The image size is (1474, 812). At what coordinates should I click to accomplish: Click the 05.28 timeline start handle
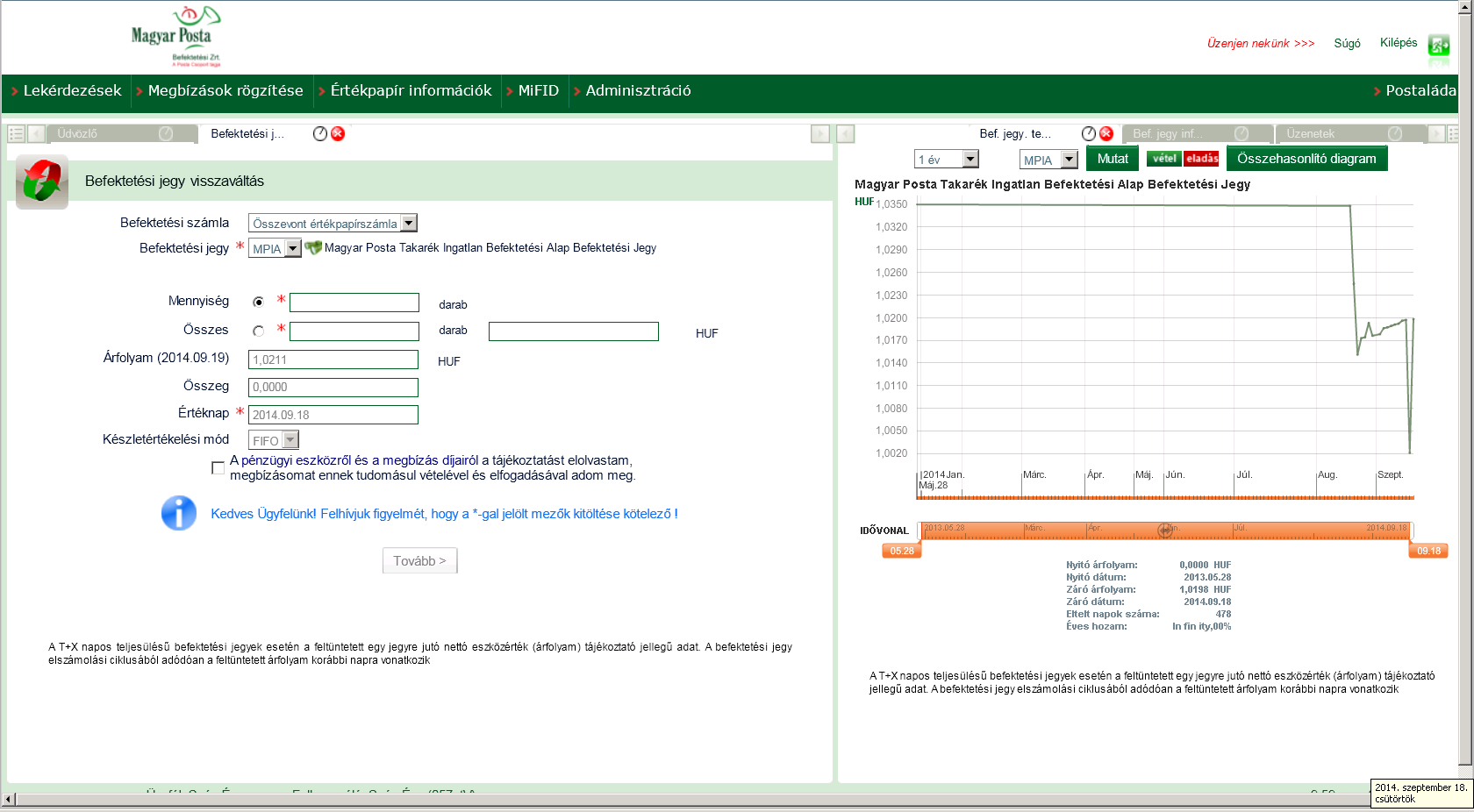point(901,551)
